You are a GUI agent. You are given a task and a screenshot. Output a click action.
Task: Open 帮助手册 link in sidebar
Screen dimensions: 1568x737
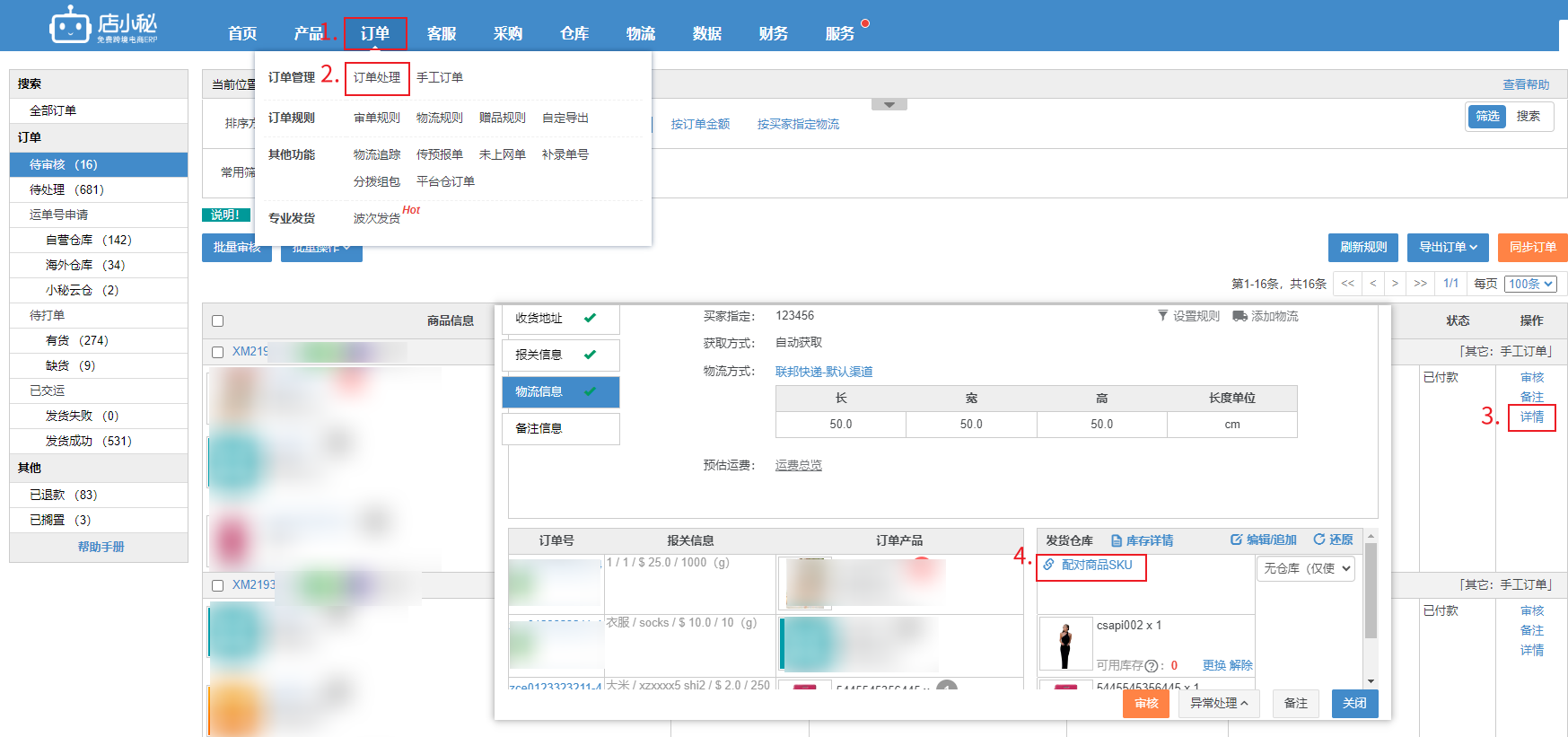coord(101,547)
